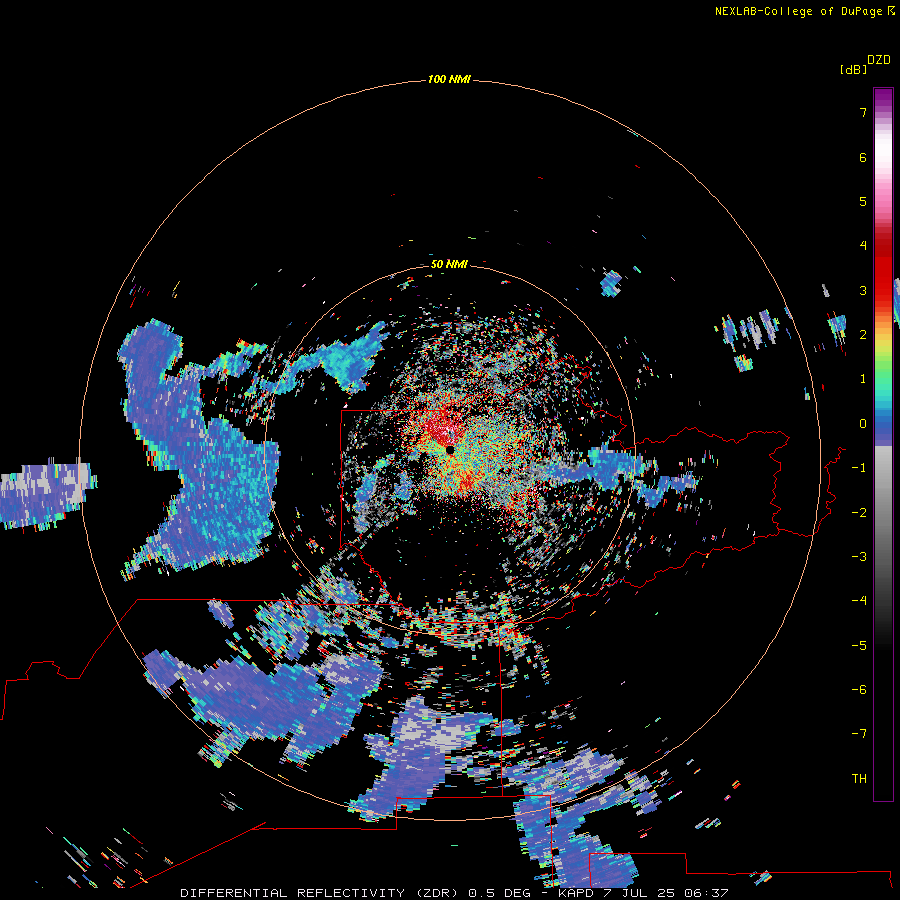Click the 100 NMI range ring label
Screen dimensions: 900x900
click(x=449, y=79)
